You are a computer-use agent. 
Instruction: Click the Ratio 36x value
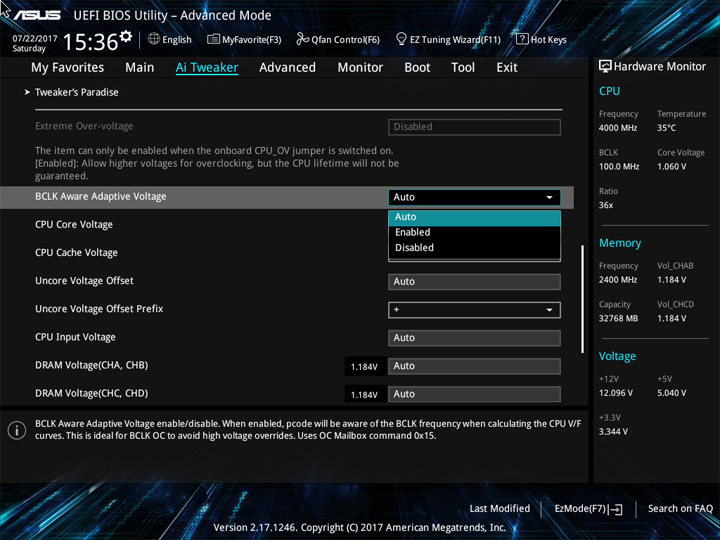coord(606,205)
